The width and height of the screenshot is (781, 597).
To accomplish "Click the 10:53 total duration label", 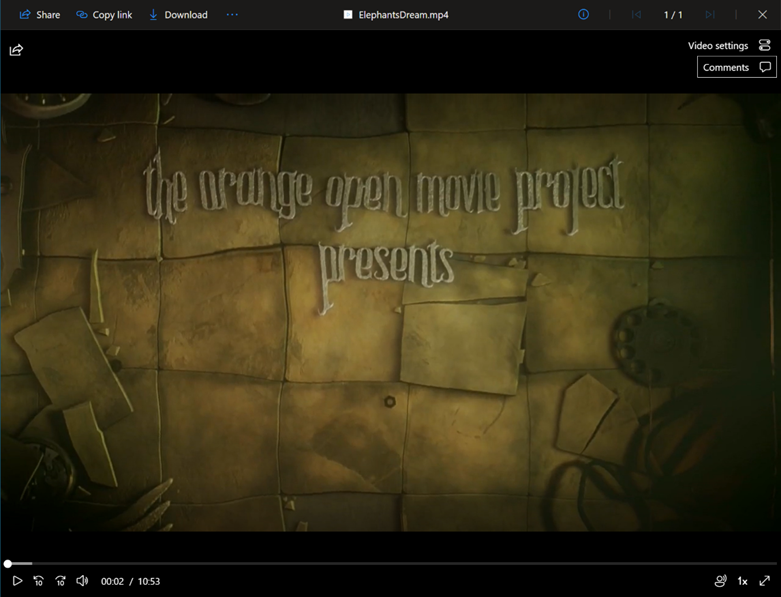I will [x=149, y=581].
